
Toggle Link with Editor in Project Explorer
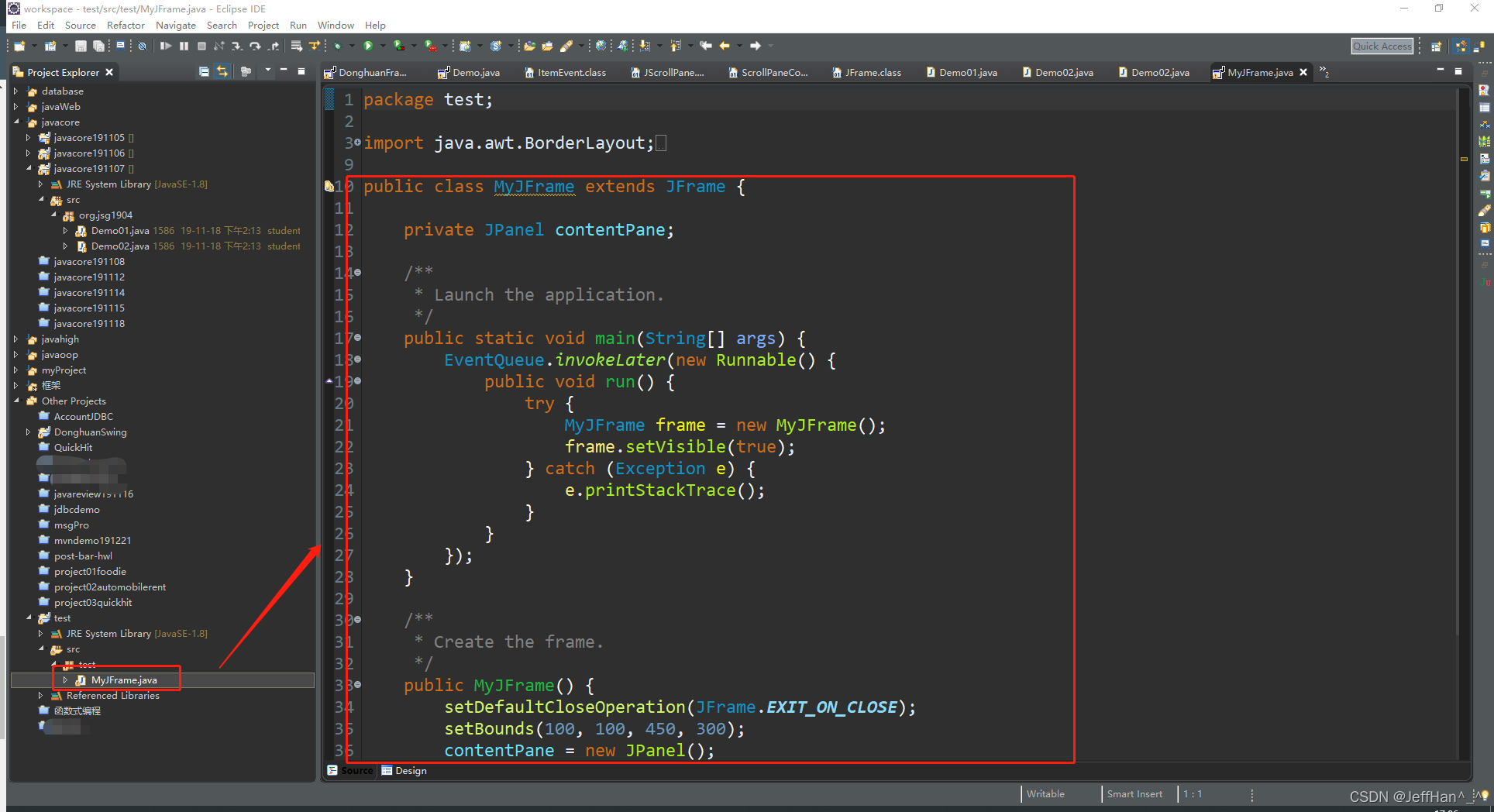222,71
